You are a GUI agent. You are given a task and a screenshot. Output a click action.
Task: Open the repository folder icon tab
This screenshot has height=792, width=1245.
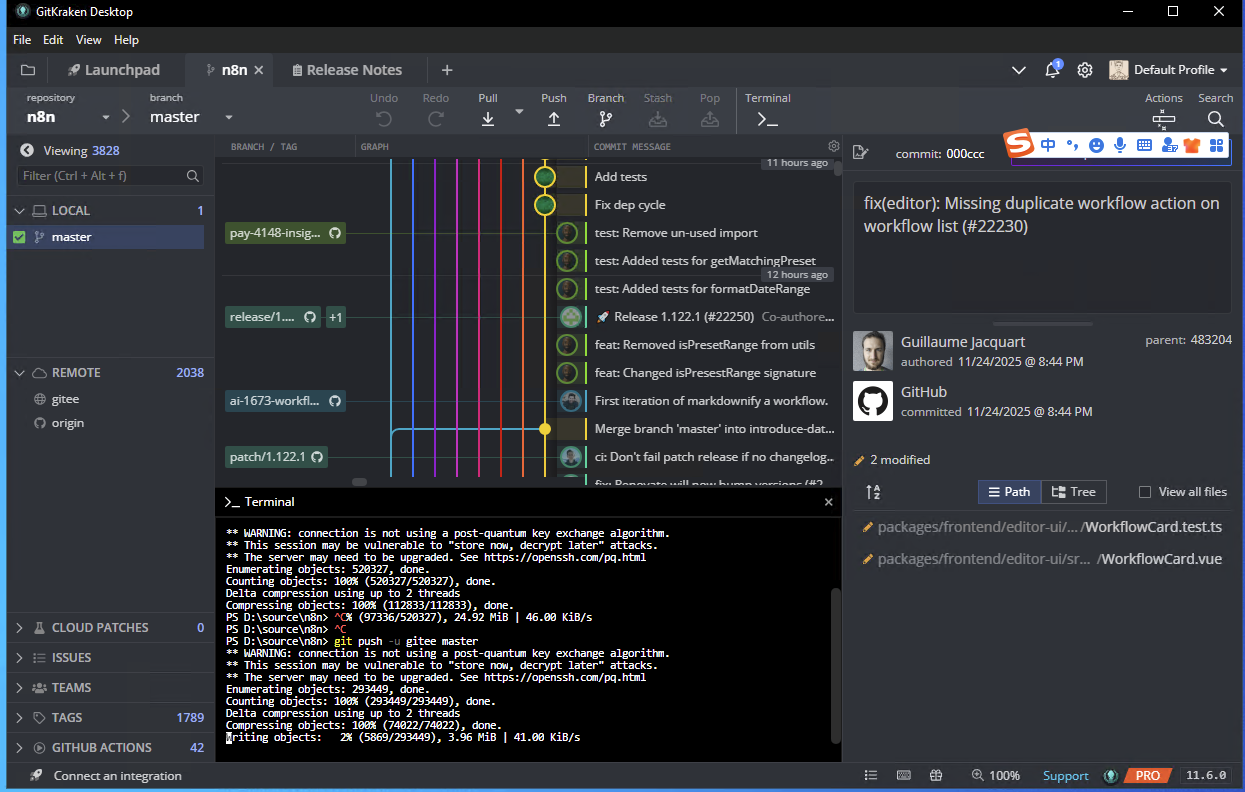point(28,70)
